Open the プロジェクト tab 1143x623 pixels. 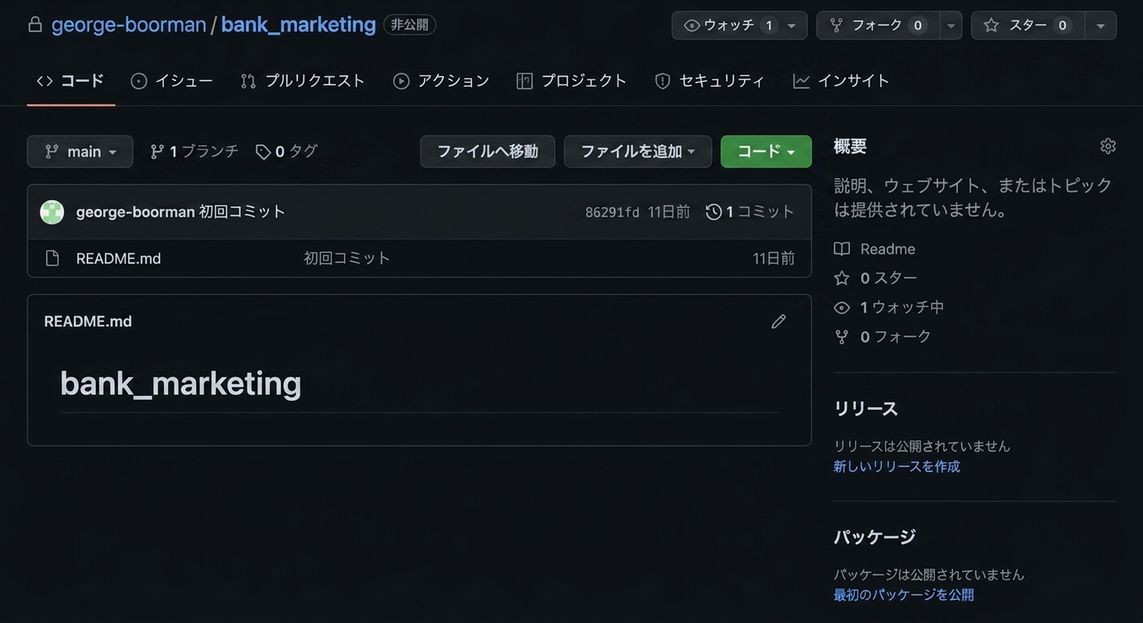[x=572, y=81]
